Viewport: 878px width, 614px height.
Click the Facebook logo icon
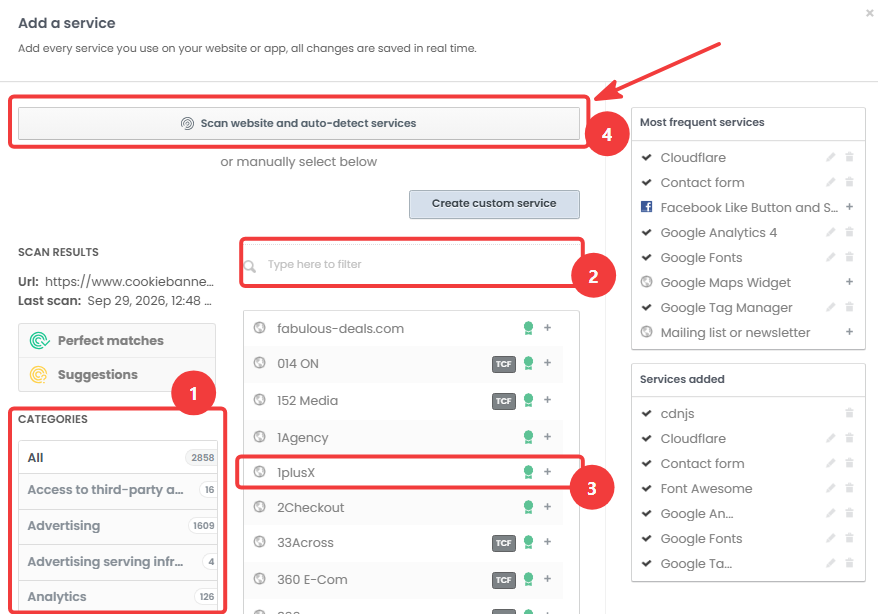(x=647, y=207)
